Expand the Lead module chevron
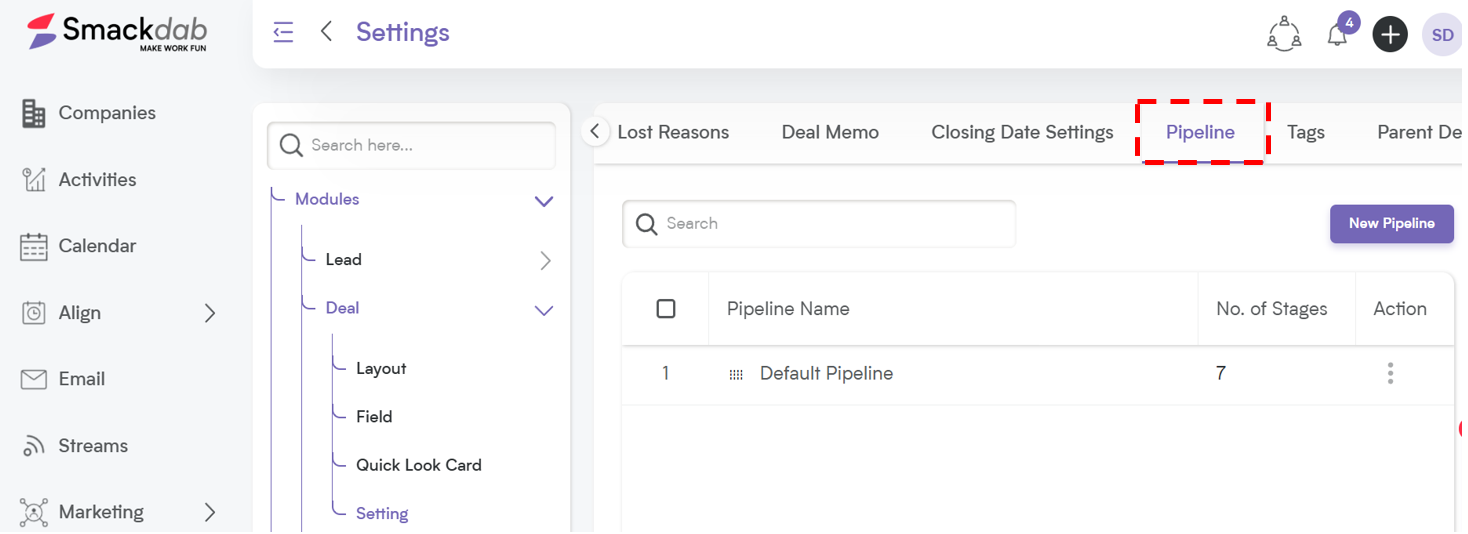1468x534 pixels. [x=545, y=261]
